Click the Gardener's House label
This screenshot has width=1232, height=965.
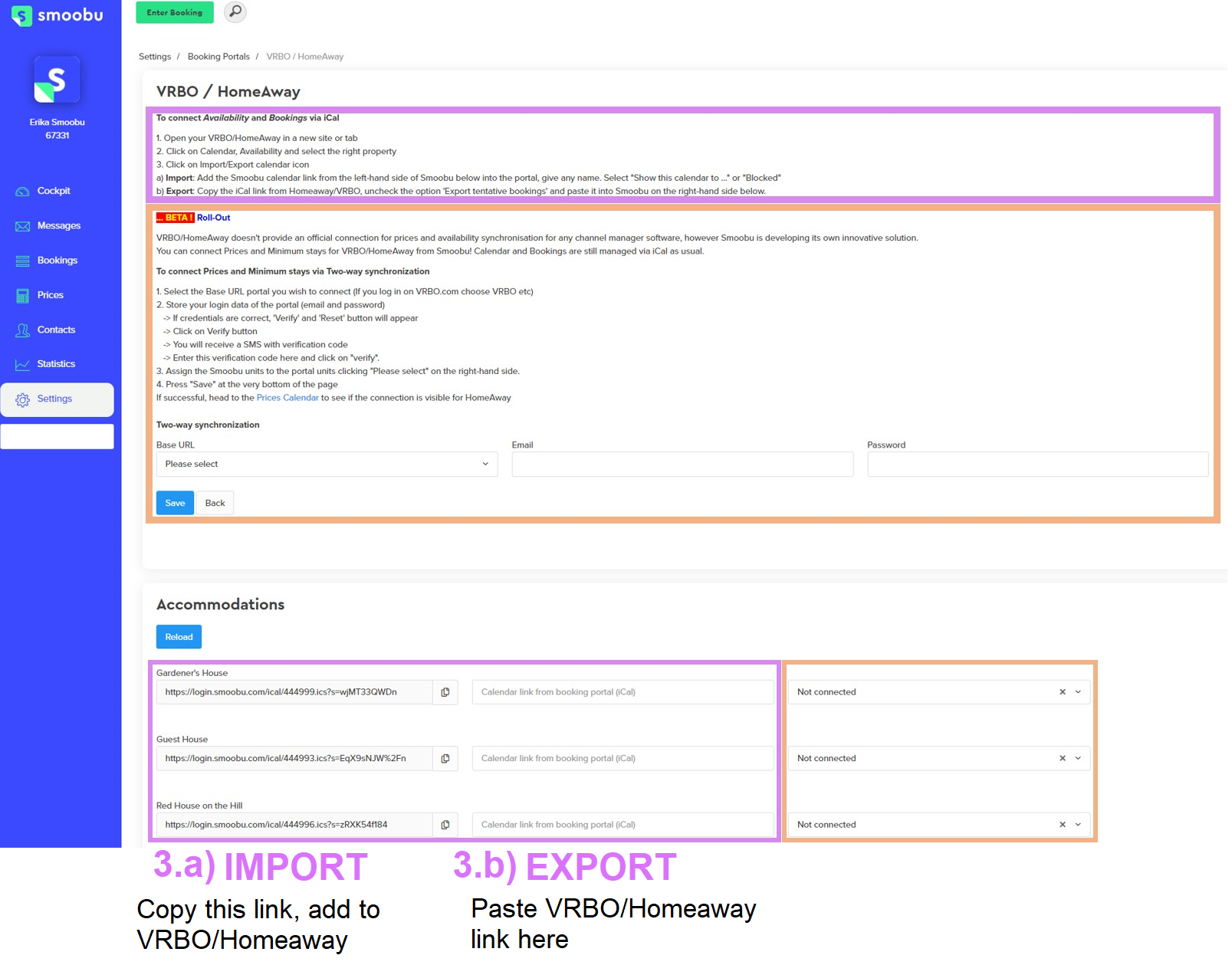pos(192,674)
